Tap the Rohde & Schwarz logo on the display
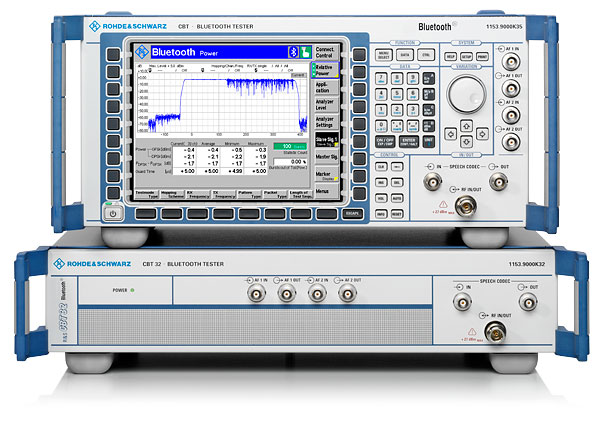600x430 pixels. pyautogui.click(x=142, y=52)
